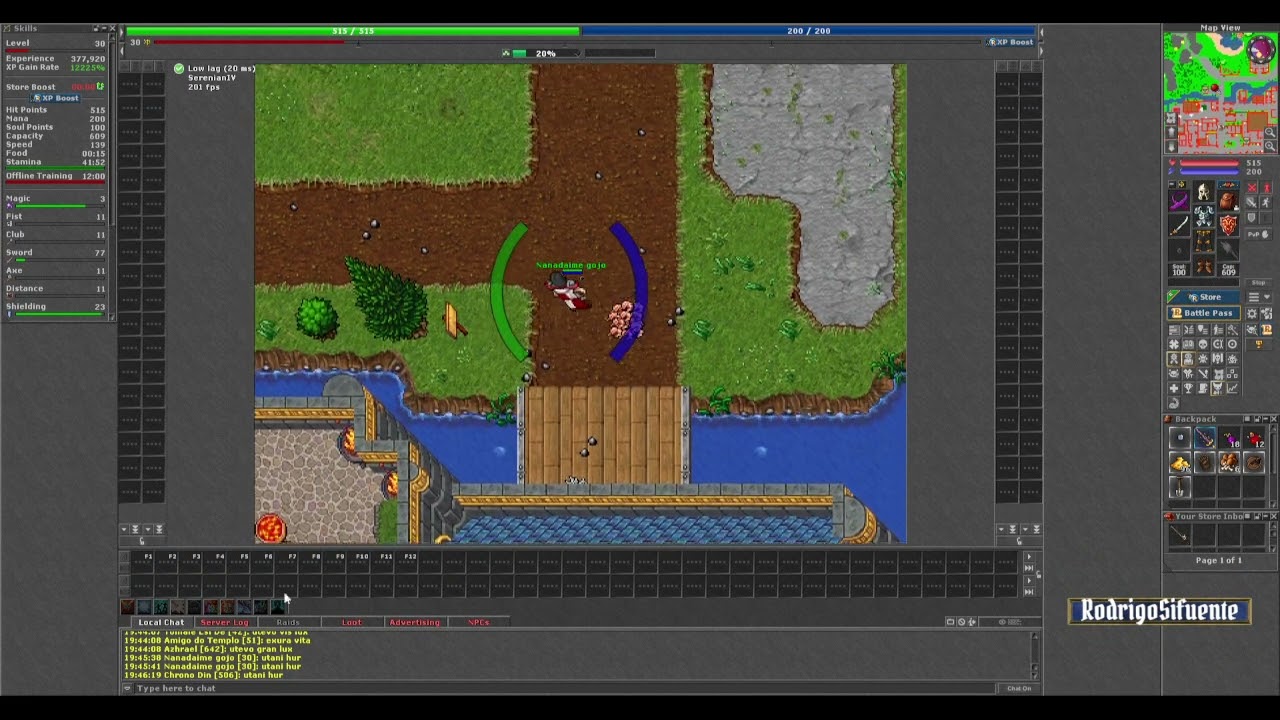Switch to the Local Chat tab
Image resolution: width=1280 pixels, height=720 pixels.
[161, 622]
